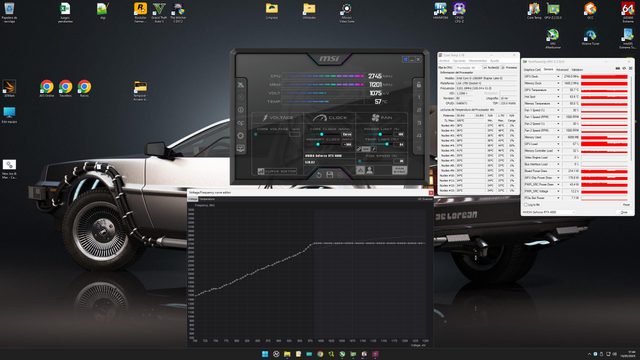Toggle the profile lock icon in Afterburner
This screenshot has height=360, width=640.
[x=419, y=85]
